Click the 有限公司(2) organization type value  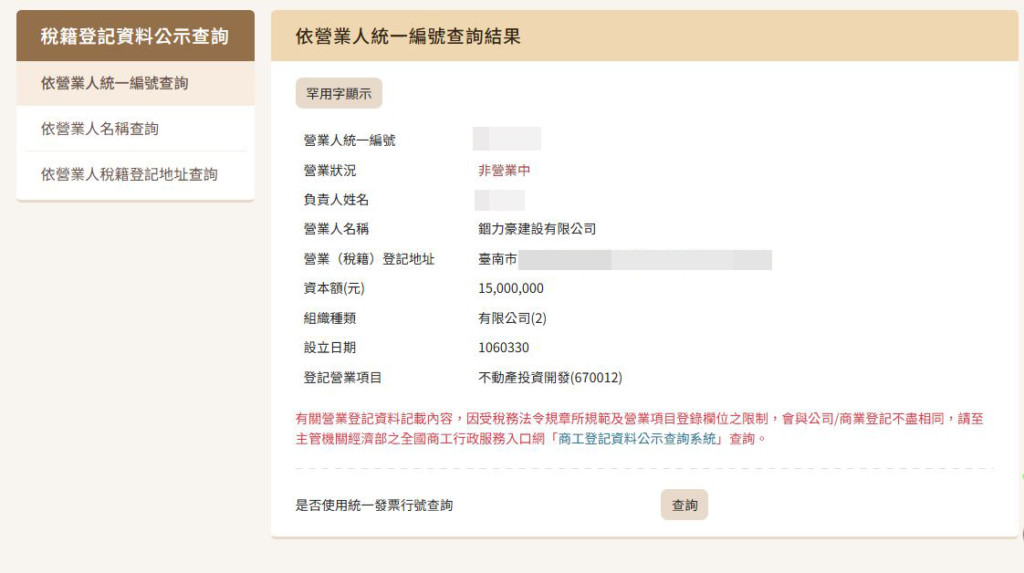tap(512, 318)
